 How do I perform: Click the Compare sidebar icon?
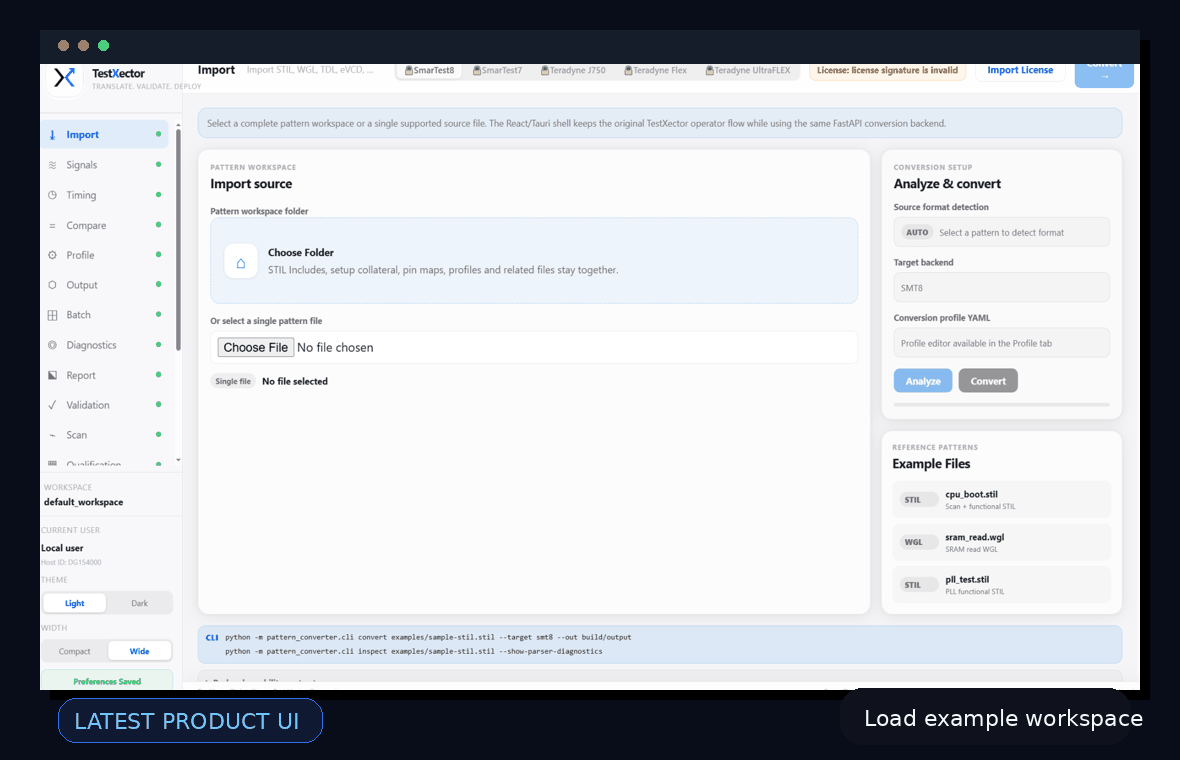coord(53,226)
